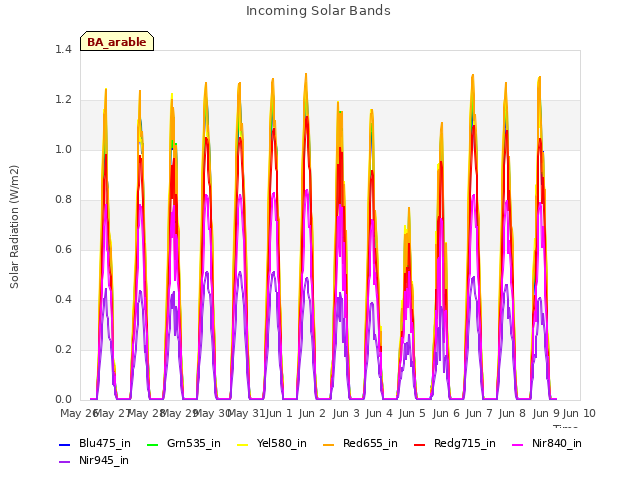Click the 0.0 y-axis tick label
This screenshot has width=640, height=480.
tap(63, 400)
